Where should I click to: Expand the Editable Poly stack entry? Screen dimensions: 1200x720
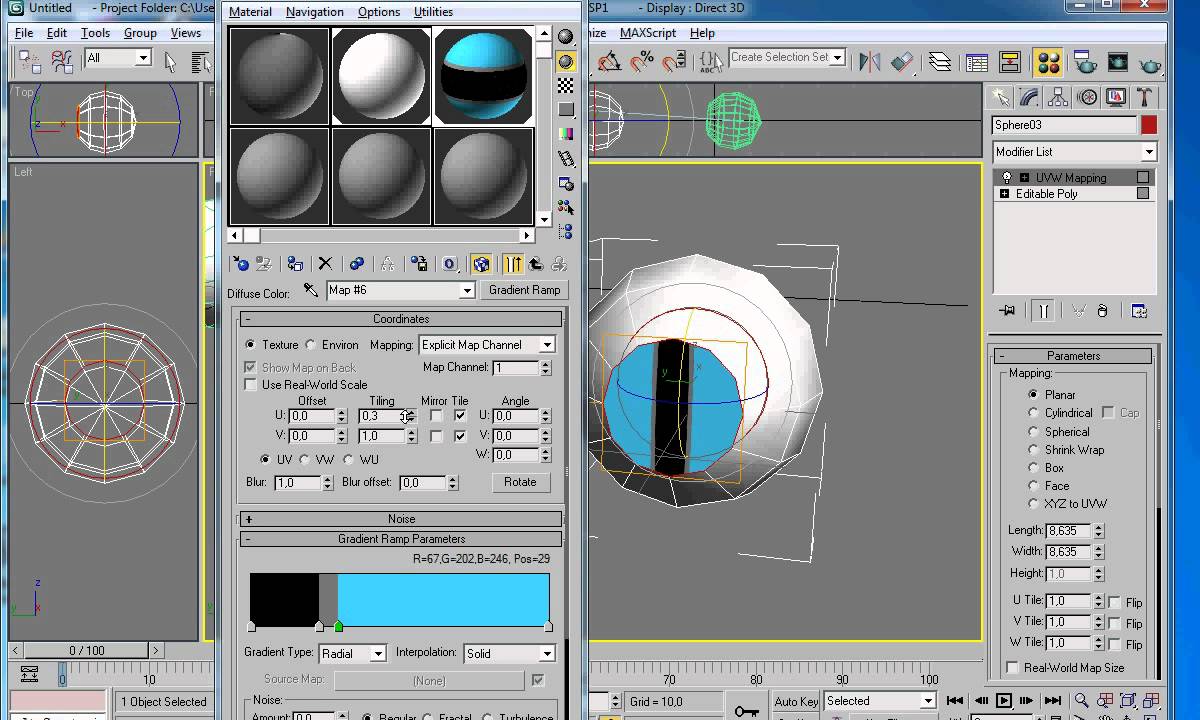tap(1004, 194)
